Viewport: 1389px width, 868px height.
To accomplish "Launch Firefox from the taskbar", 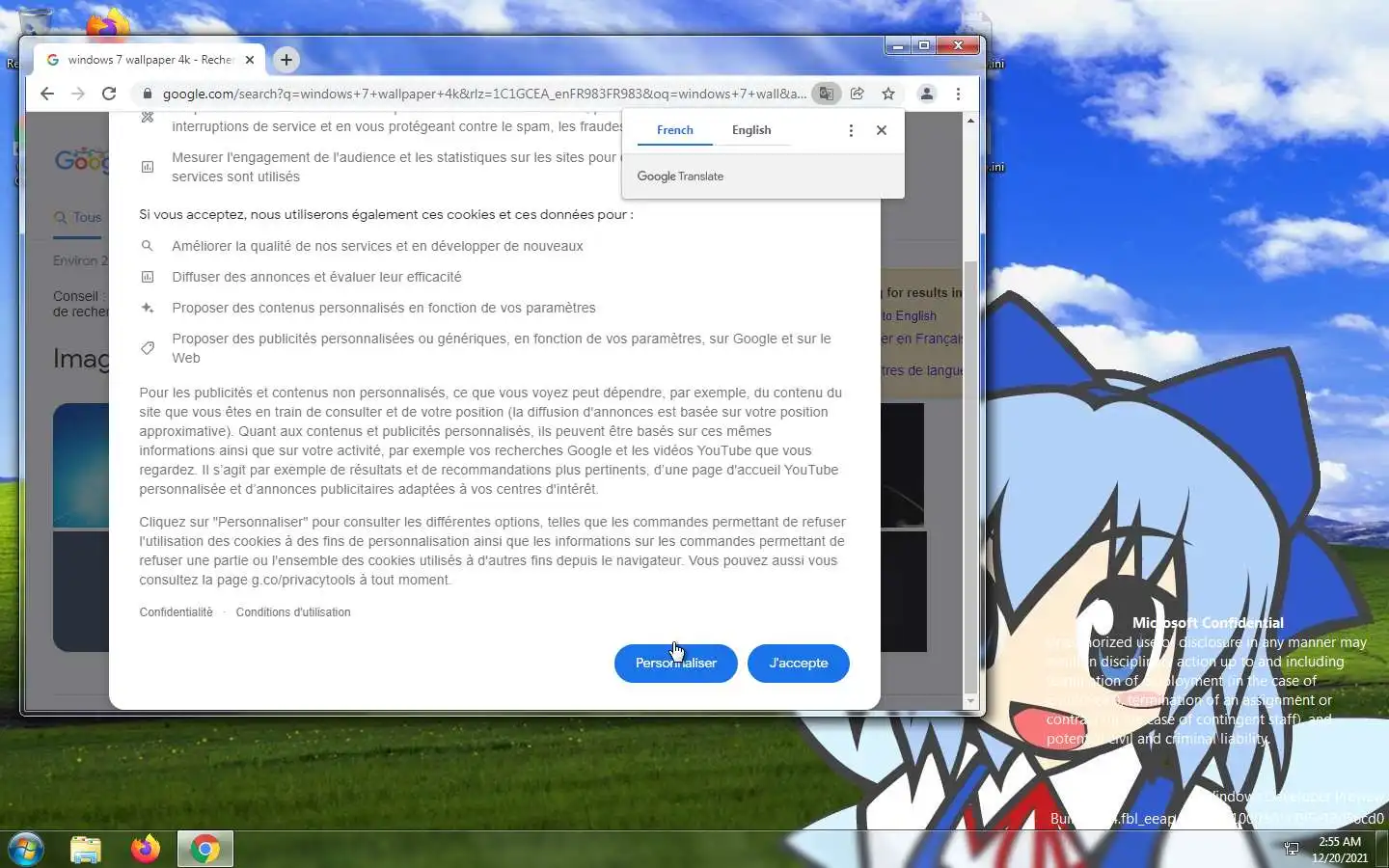I will (x=146, y=849).
